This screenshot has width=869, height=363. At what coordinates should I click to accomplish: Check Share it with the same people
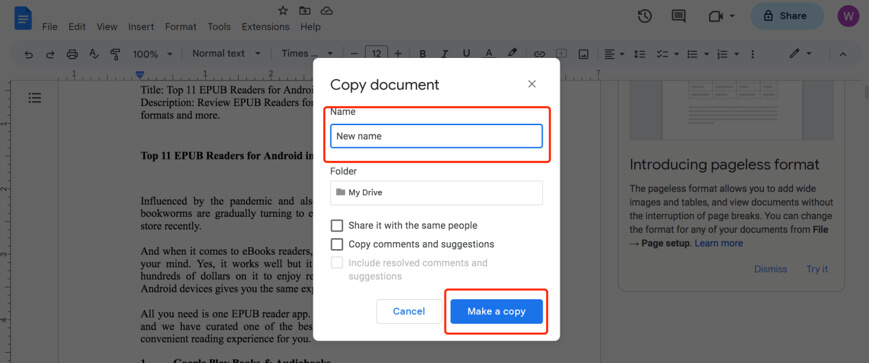(x=336, y=226)
